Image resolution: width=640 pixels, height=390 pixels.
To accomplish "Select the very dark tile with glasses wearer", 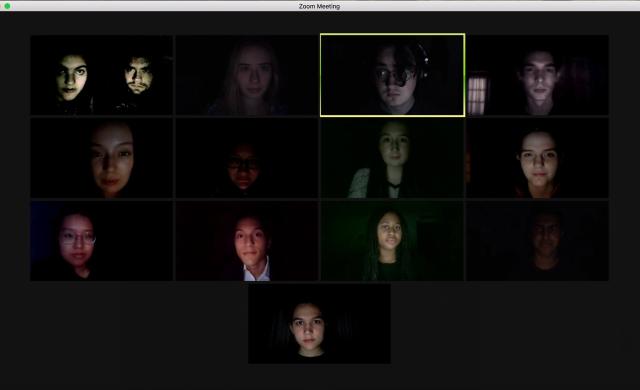I will tap(247, 158).
